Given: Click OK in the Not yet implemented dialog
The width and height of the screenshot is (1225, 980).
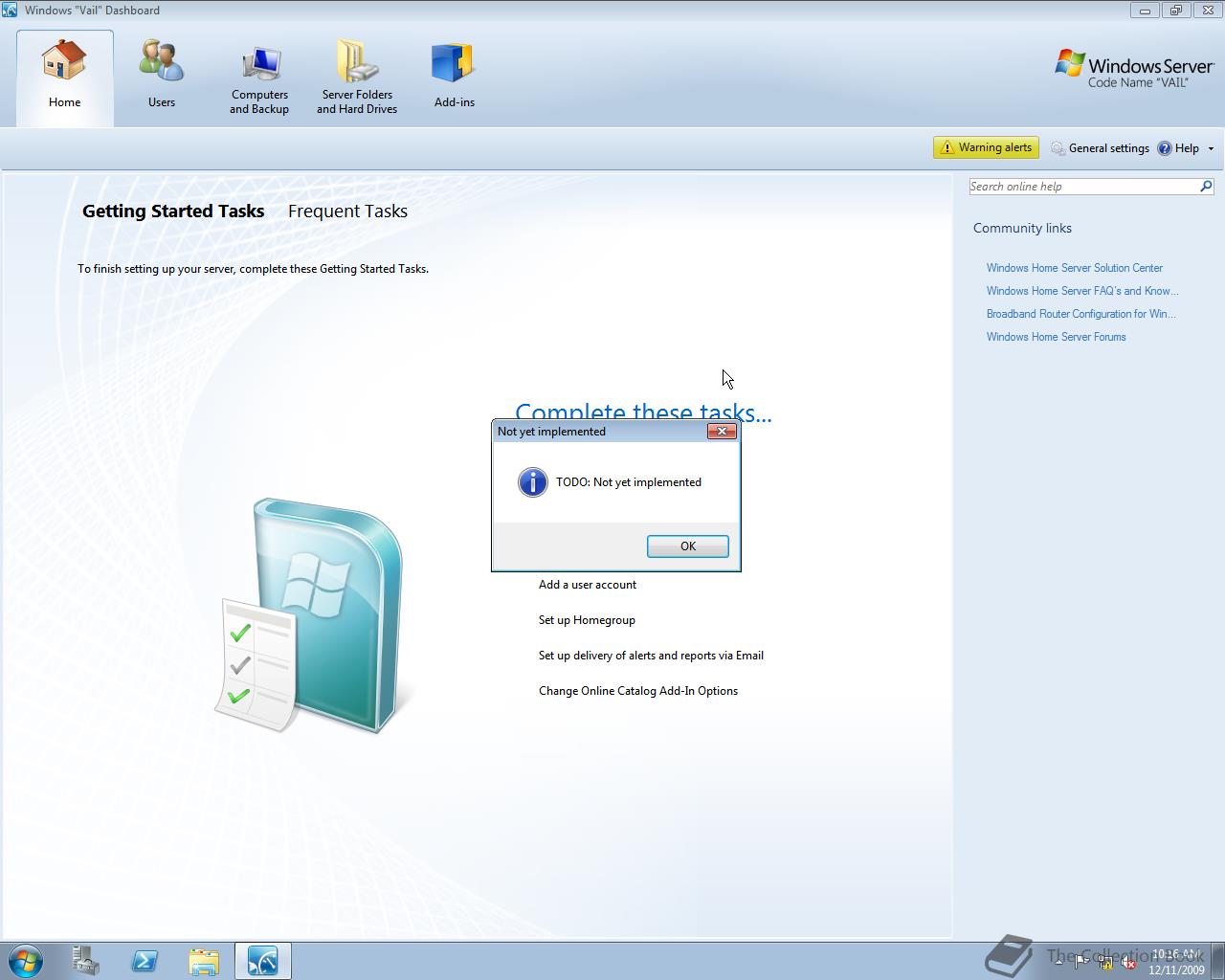Looking at the screenshot, I should click(x=688, y=546).
